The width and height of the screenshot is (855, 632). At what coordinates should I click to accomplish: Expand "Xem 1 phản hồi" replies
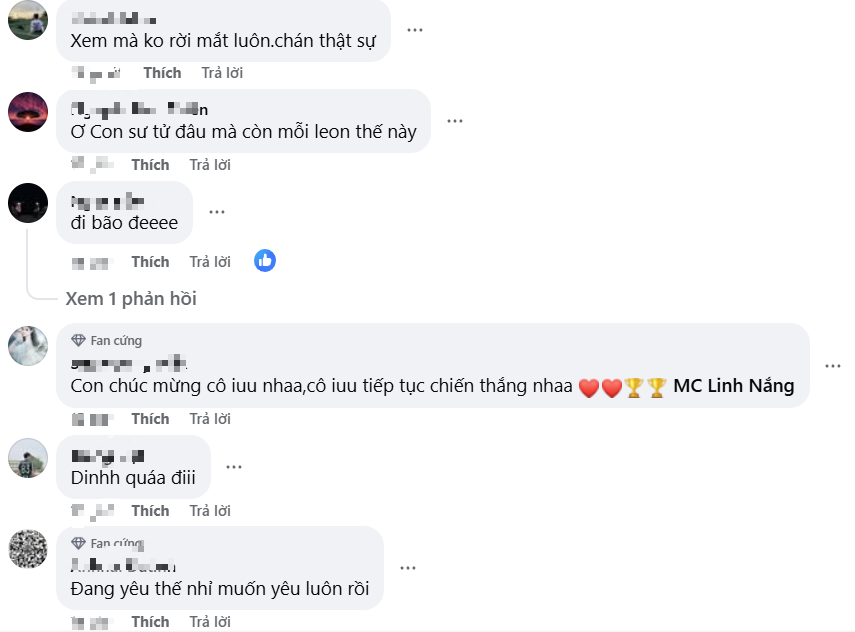coord(131,298)
